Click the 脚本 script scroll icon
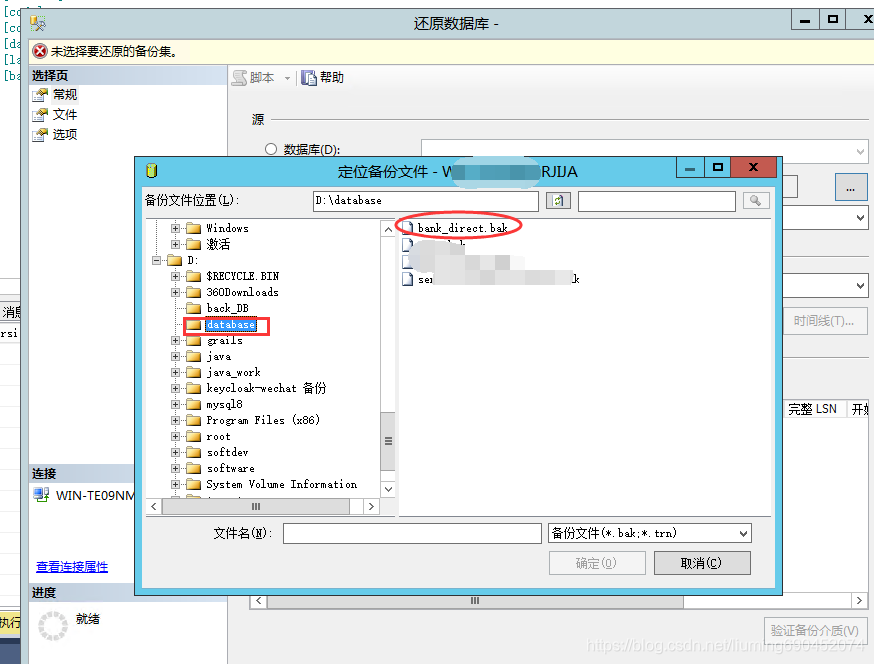The height and width of the screenshot is (664, 874). tap(239, 77)
